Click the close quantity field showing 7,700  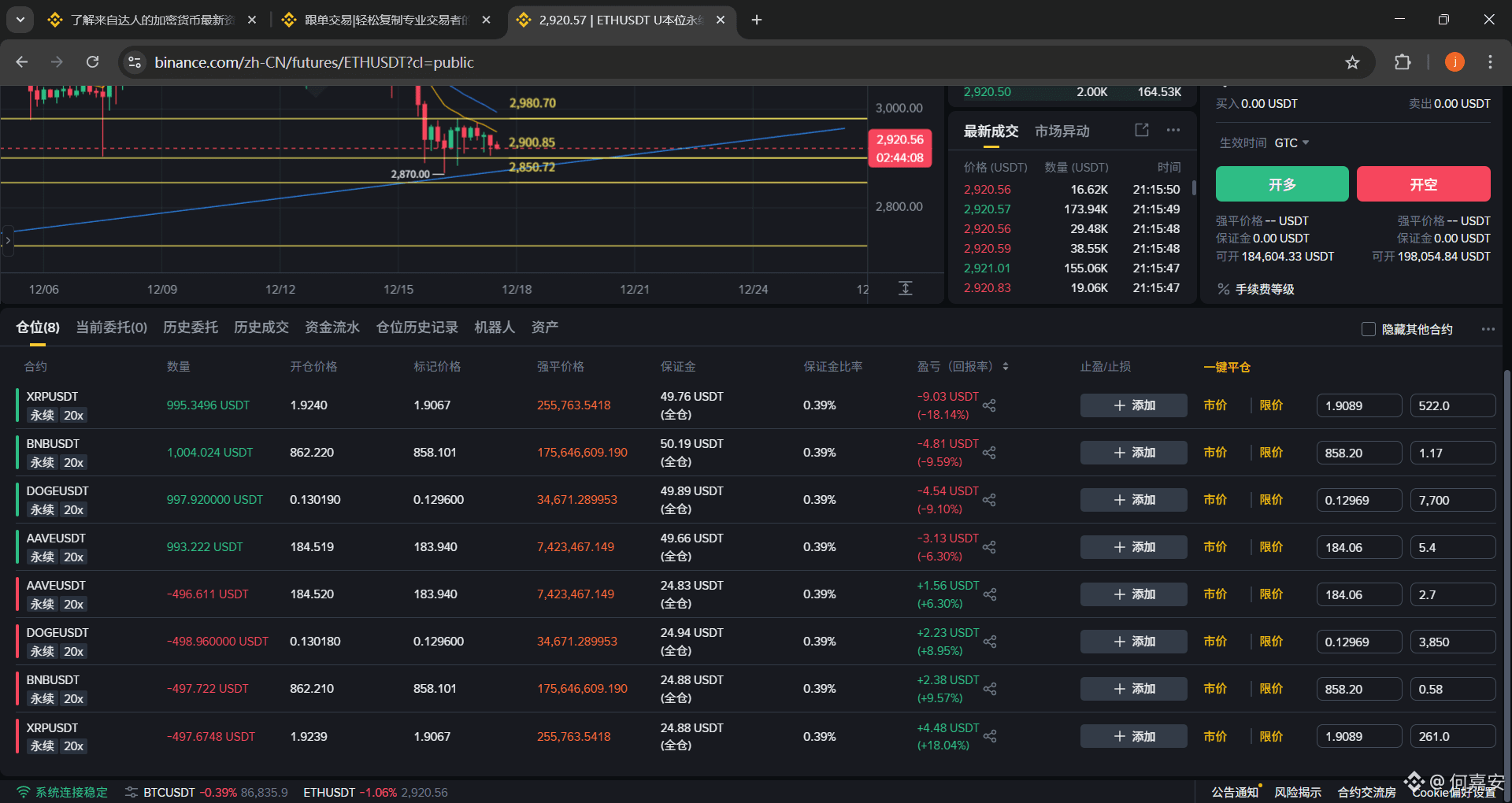1453,500
